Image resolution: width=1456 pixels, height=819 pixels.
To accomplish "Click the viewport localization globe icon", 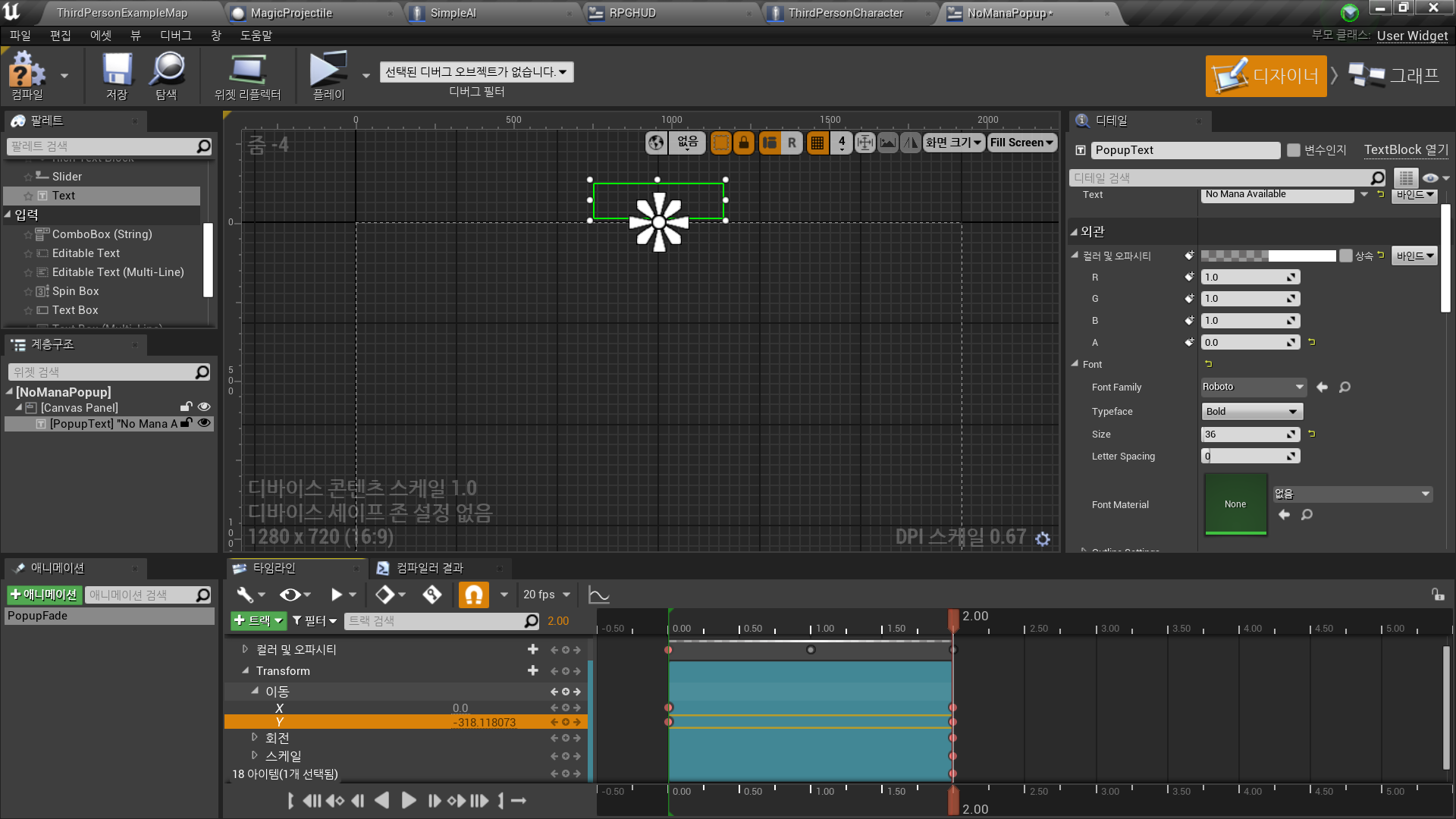I will pos(656,143).
